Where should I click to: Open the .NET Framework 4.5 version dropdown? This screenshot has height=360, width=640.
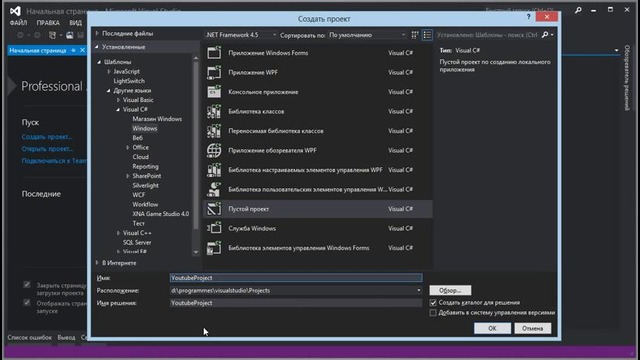[241, 35]
